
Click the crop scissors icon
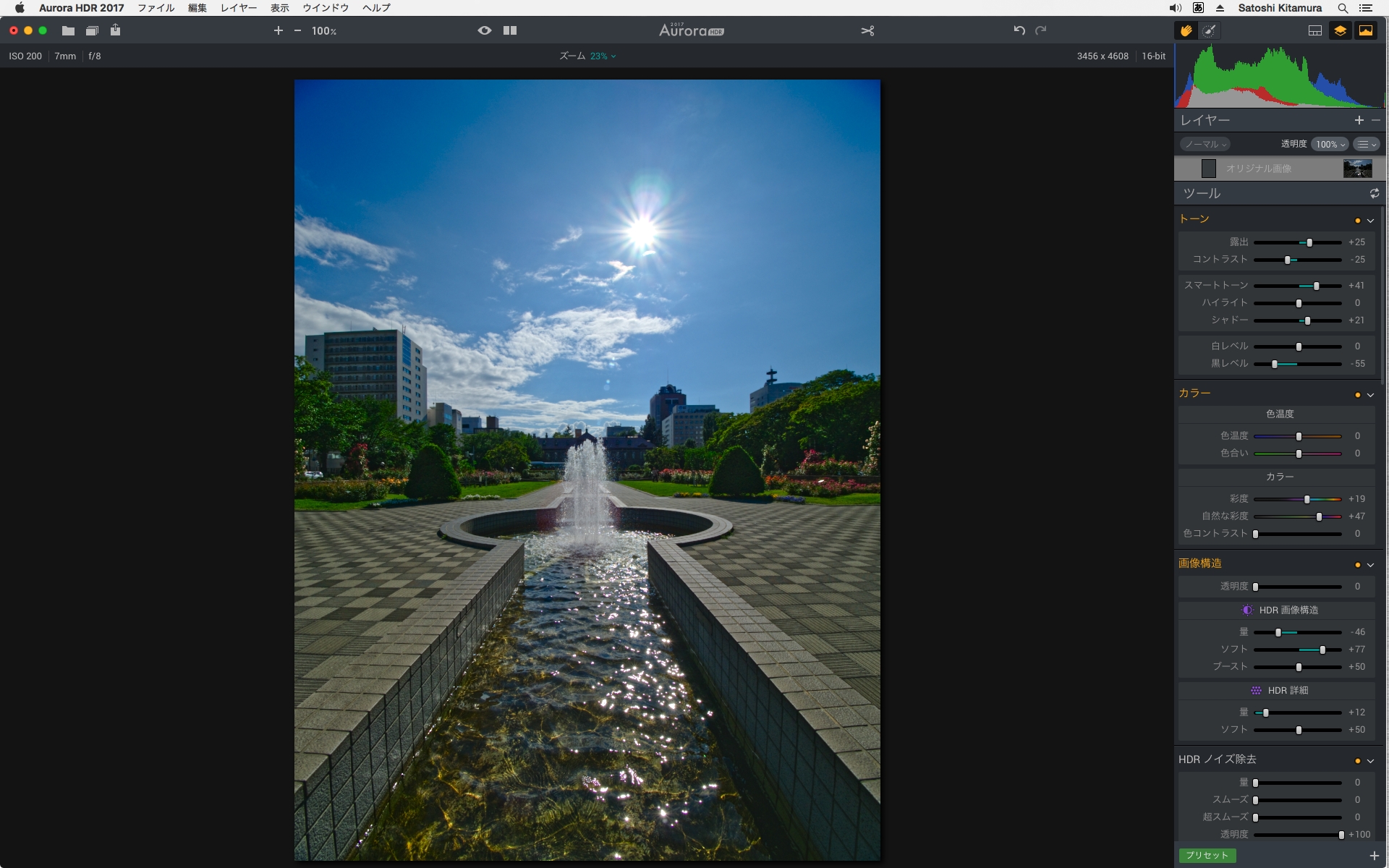867,30
